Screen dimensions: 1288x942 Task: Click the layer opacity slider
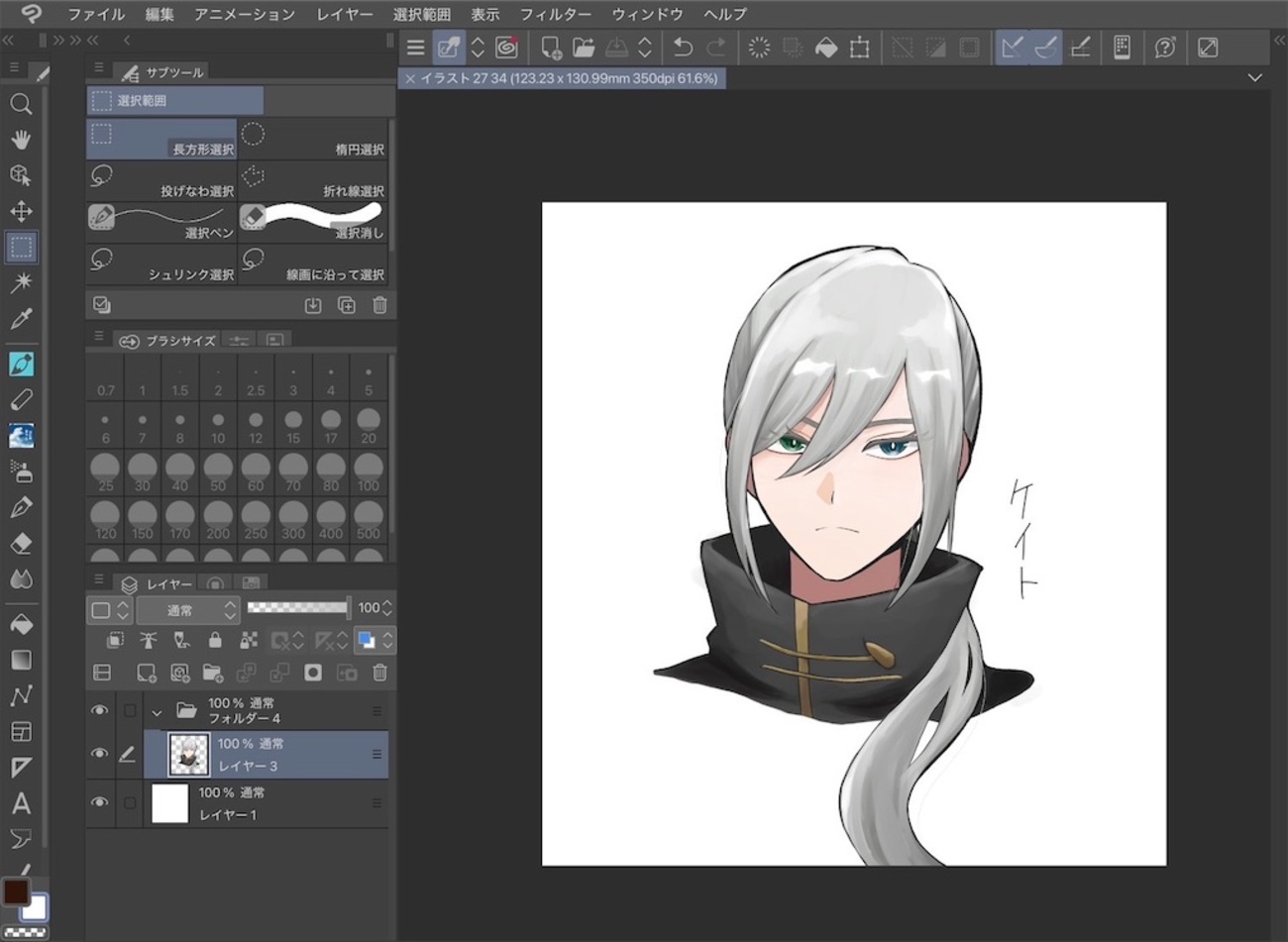coord(297,607)
